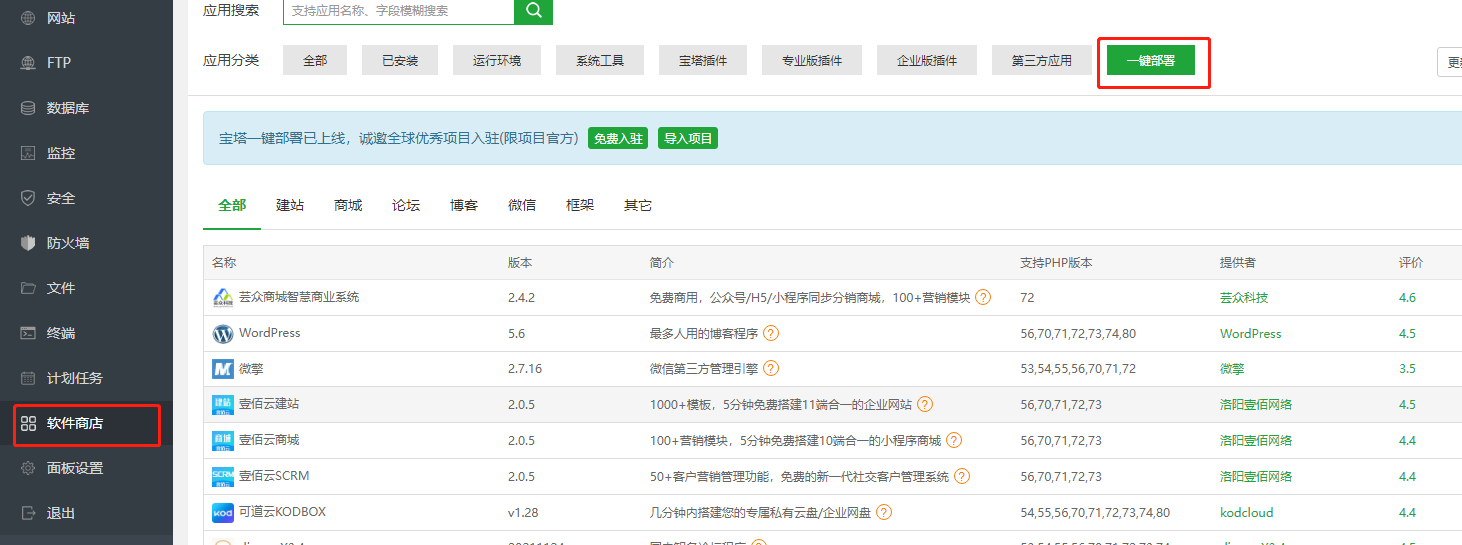This screenshot has width=1462, height=545.
Task: Click the 导入项目 green button
Action: pyautogui.click(x=688, y=139)
